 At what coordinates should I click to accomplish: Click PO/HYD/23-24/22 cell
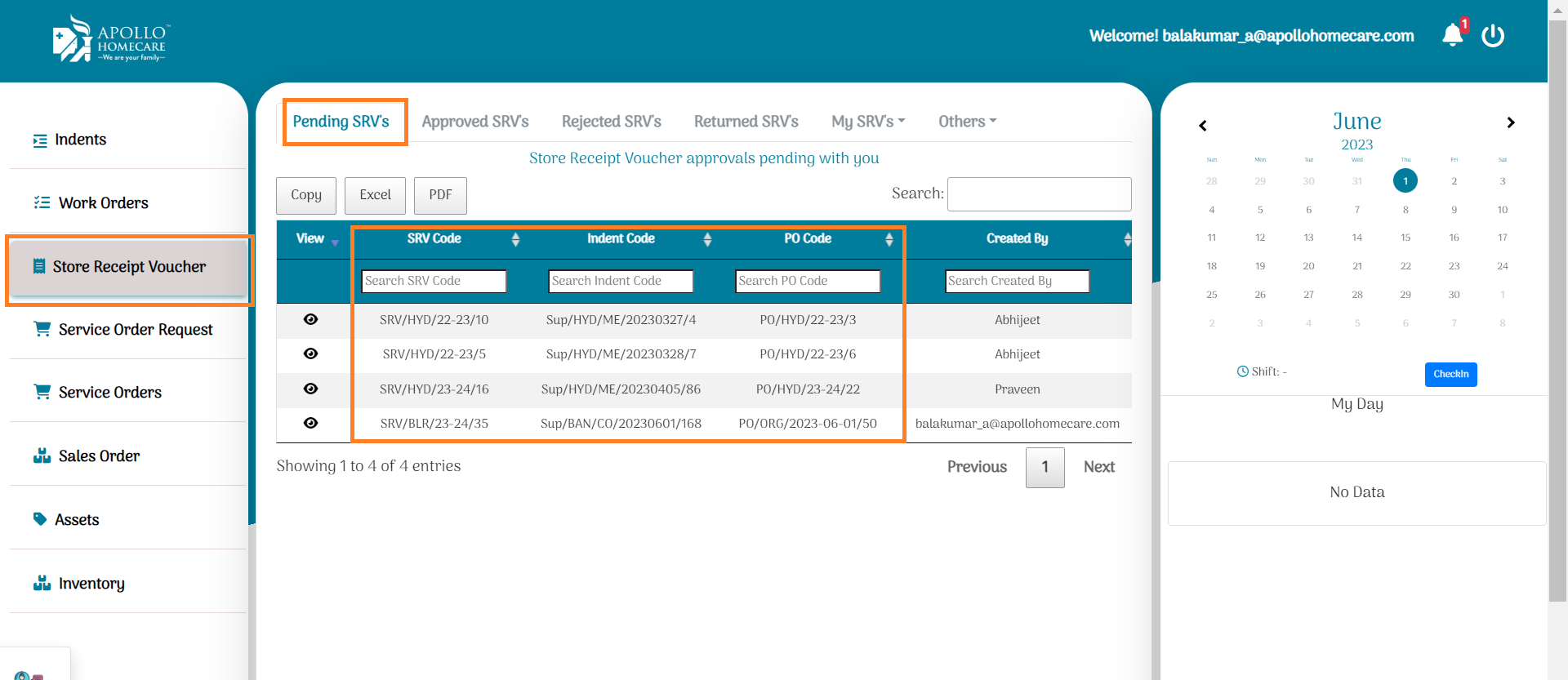(x=808, y=389)
